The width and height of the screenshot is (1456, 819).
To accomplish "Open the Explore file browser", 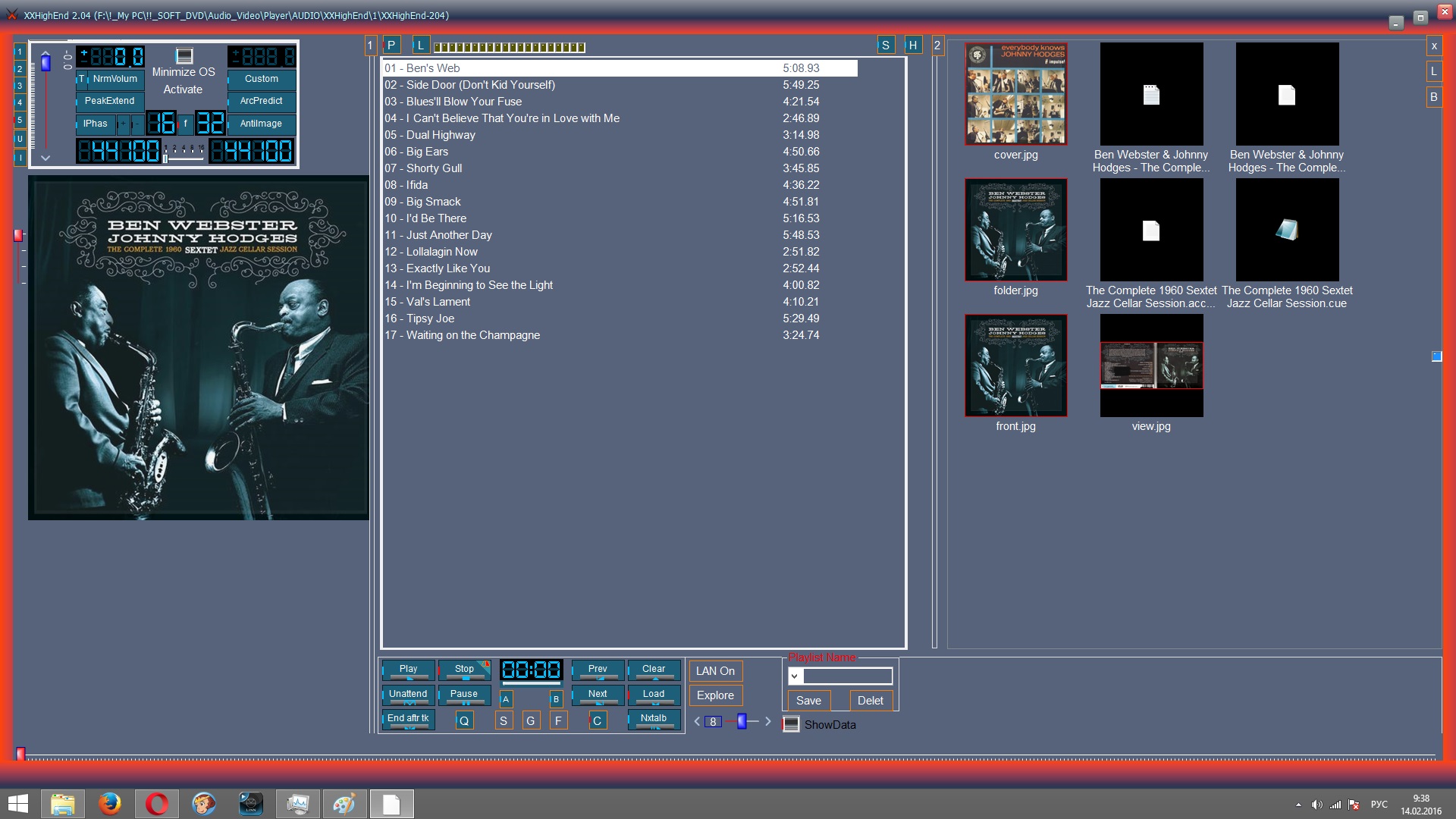I will point(715,695).
